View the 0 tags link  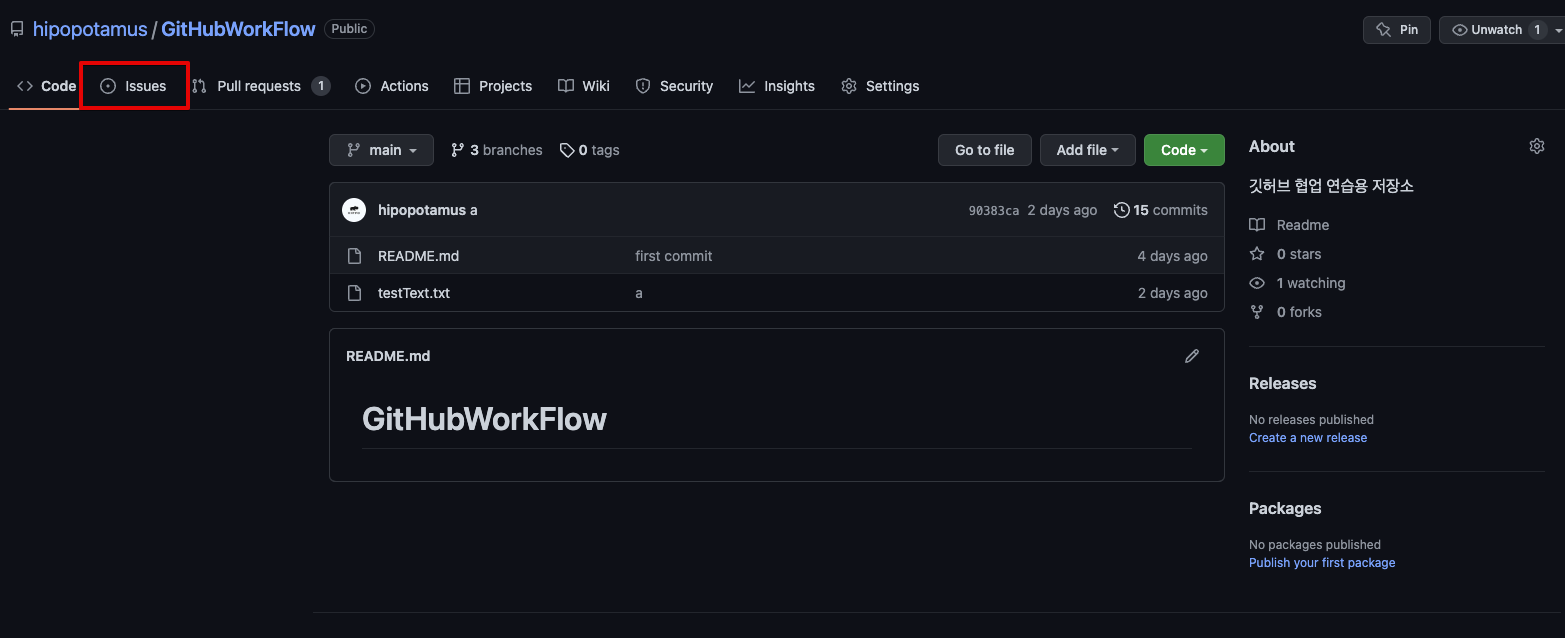pos(590,150)
